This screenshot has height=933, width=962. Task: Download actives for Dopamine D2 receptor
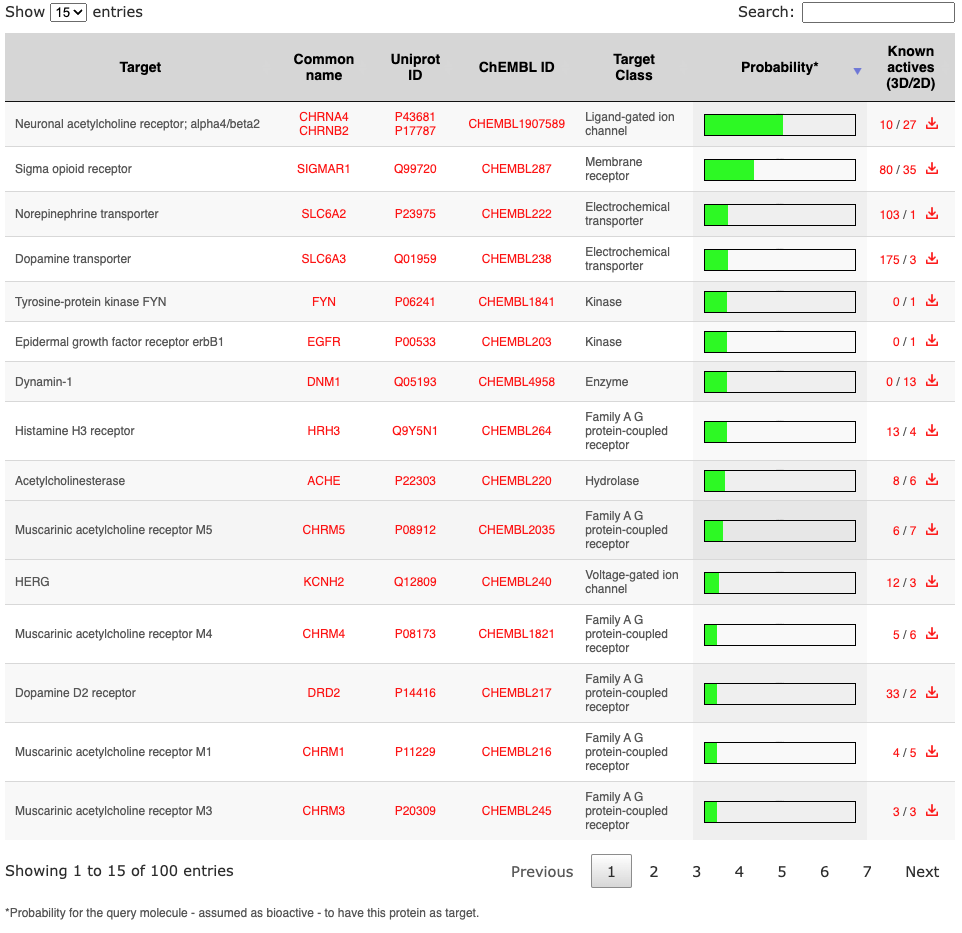coord(931,693)
